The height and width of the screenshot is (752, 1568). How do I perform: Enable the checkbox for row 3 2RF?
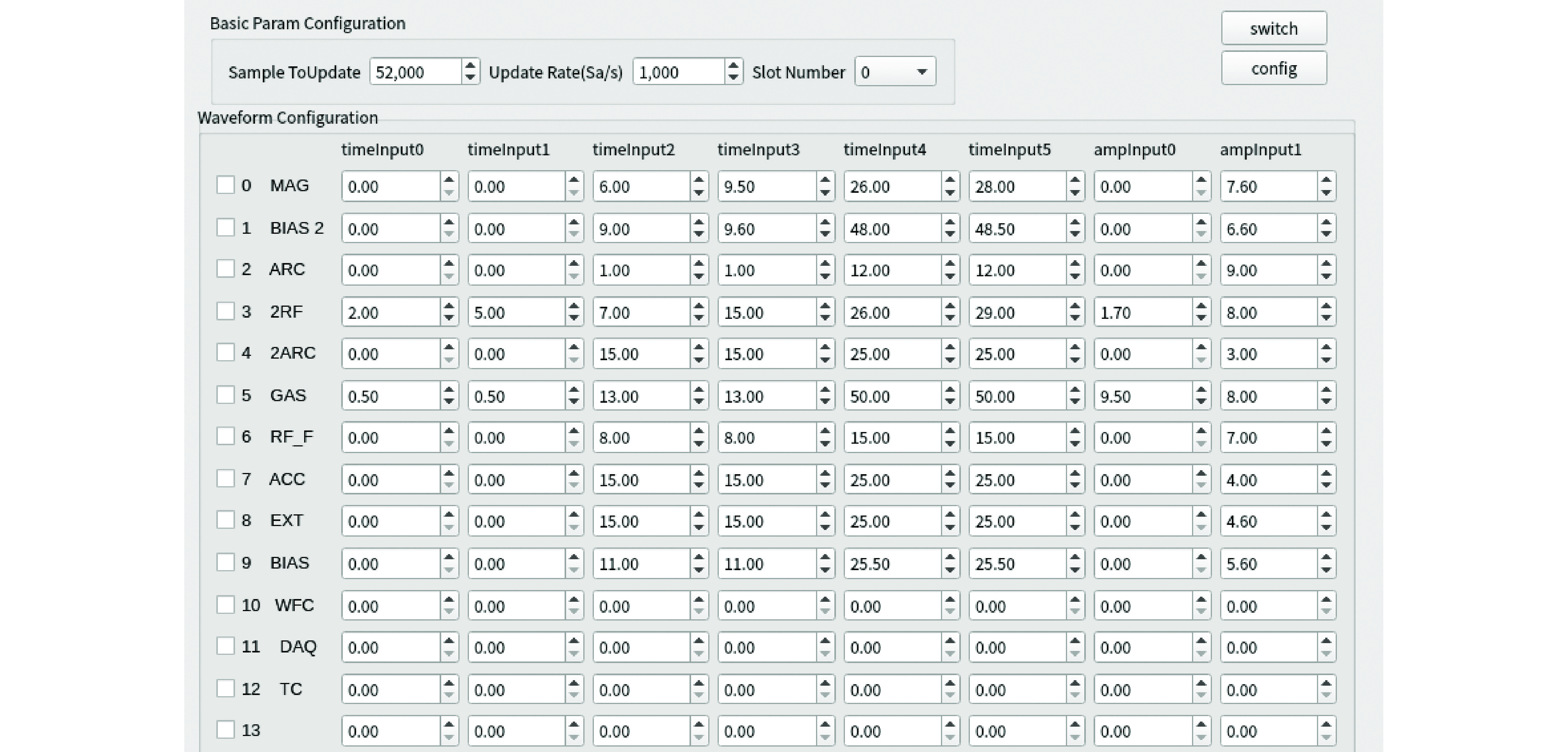[225, 311]
